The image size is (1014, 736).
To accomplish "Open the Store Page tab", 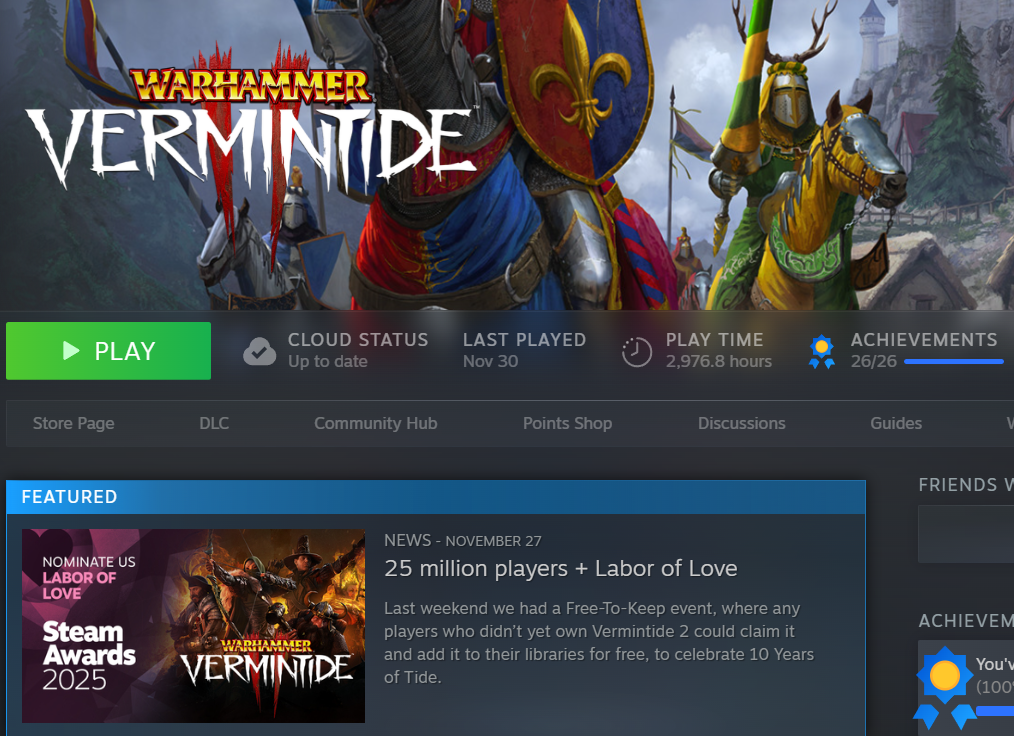I will point(74,423).
